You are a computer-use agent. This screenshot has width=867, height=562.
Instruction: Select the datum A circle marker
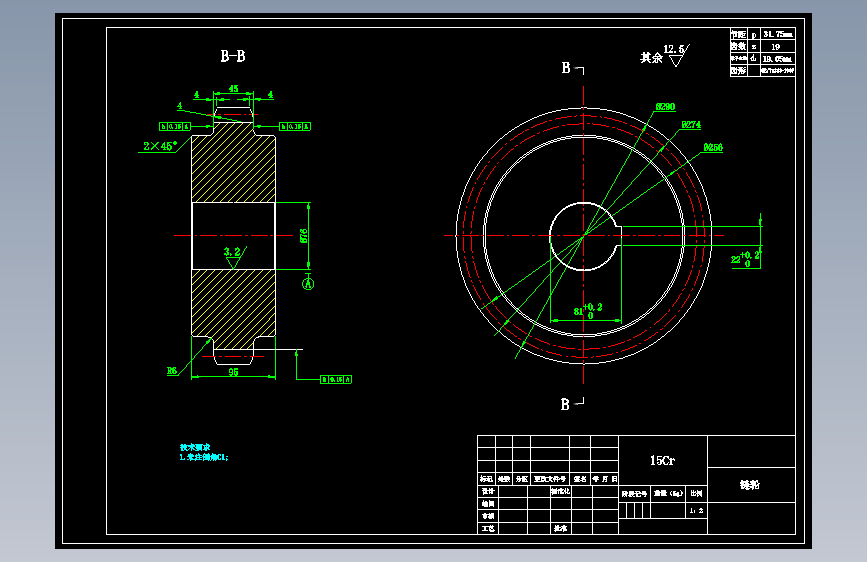308,284
